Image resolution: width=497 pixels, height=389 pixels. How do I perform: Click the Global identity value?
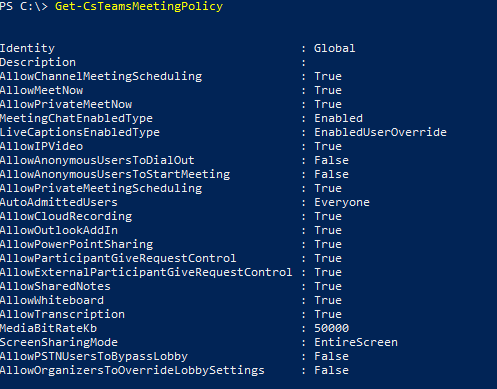[x=335, y=48]
